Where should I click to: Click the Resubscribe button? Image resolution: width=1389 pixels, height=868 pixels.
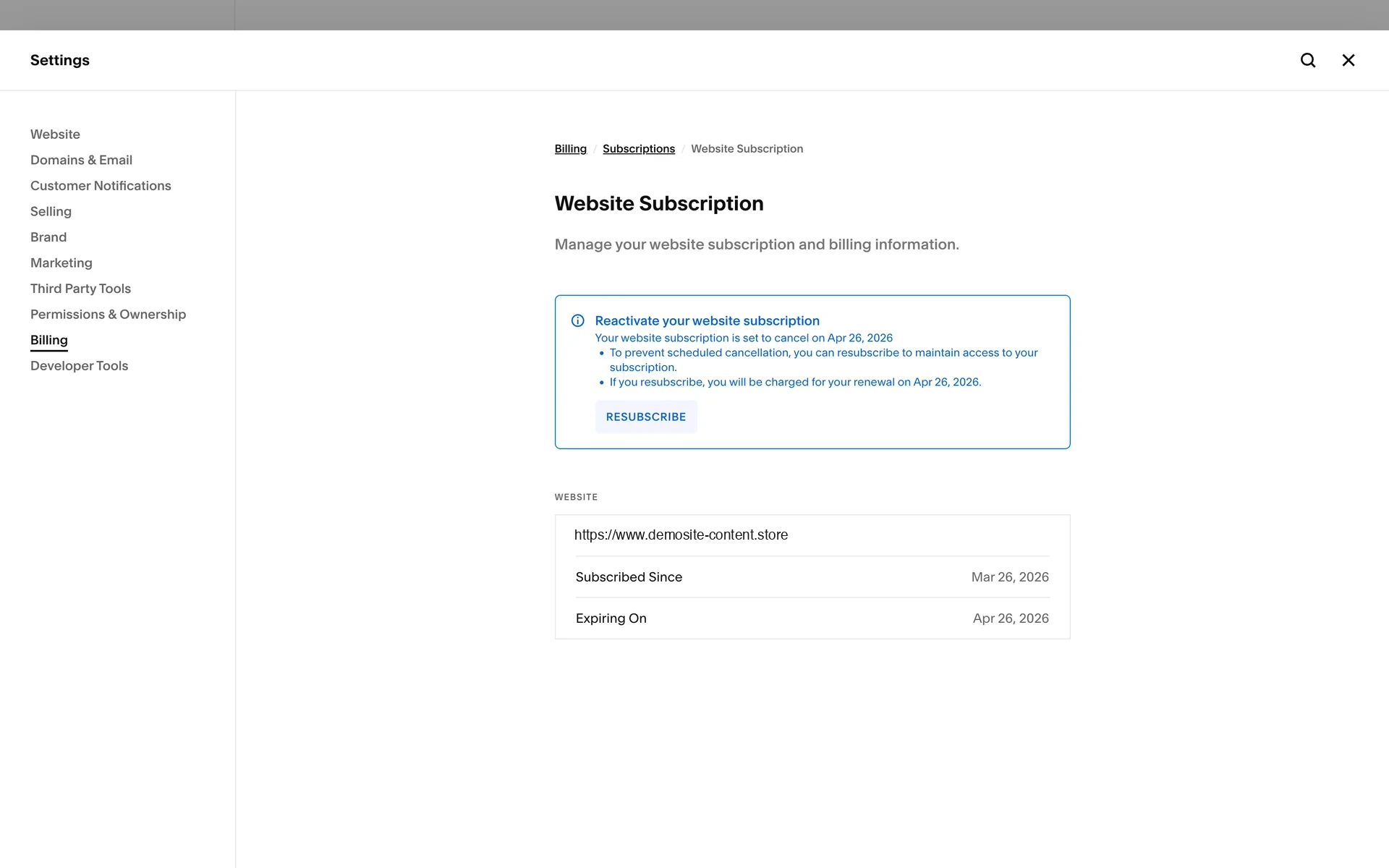(646, 417)
